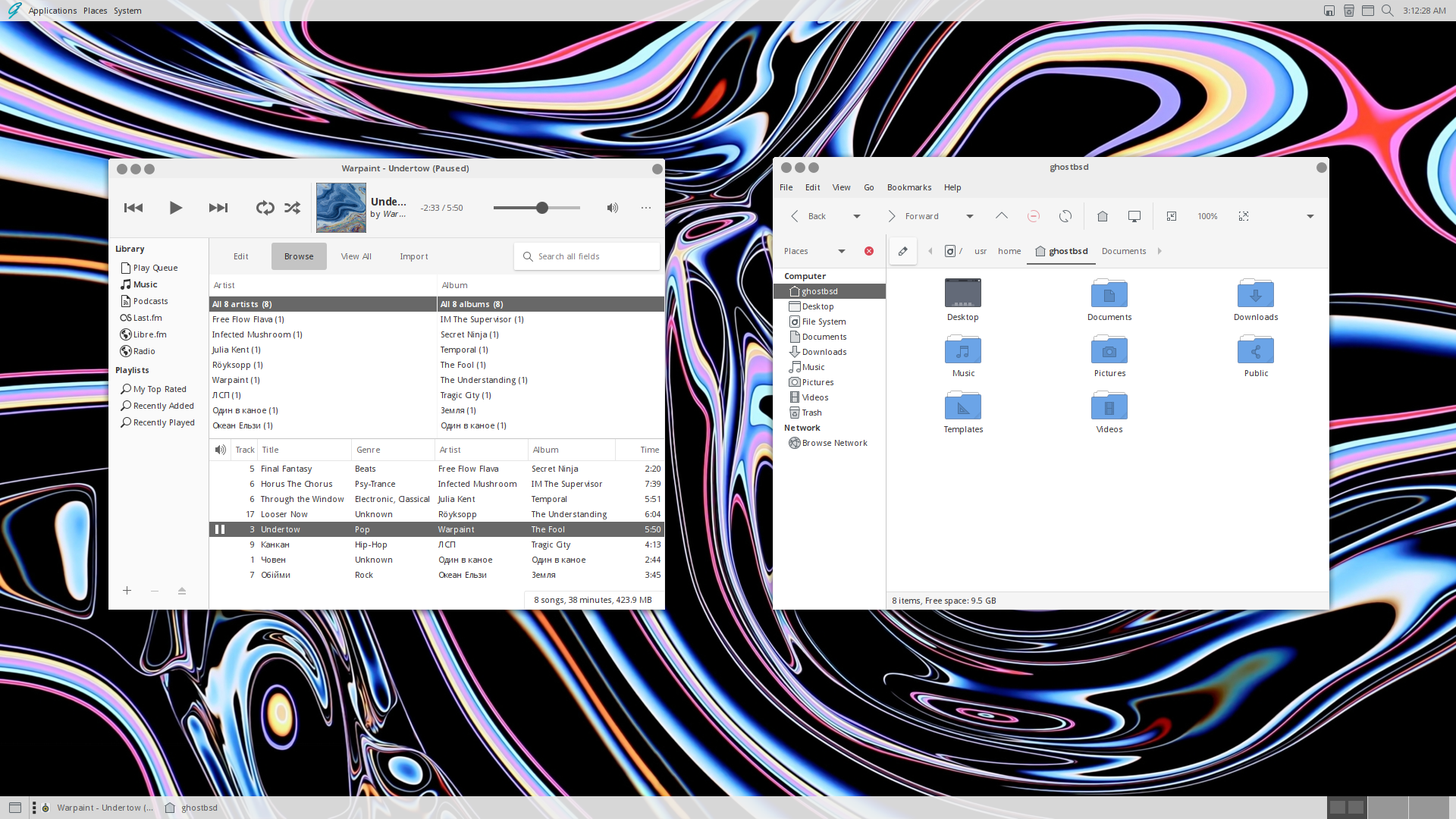Open Recently Added playlist
The image size is (1456, 819).
163,406
